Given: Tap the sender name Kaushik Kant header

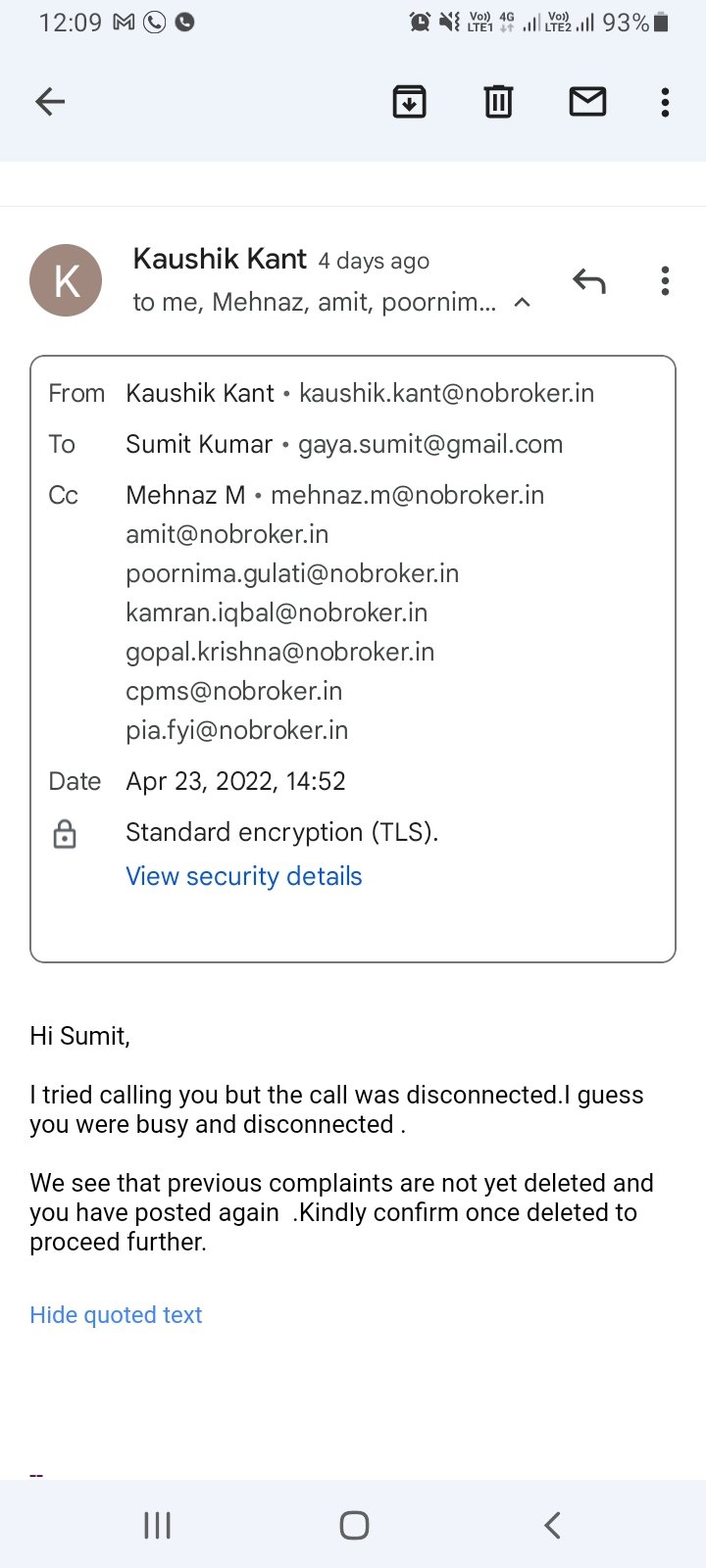Looking at the screenshot, I should [x=220, y=259].
